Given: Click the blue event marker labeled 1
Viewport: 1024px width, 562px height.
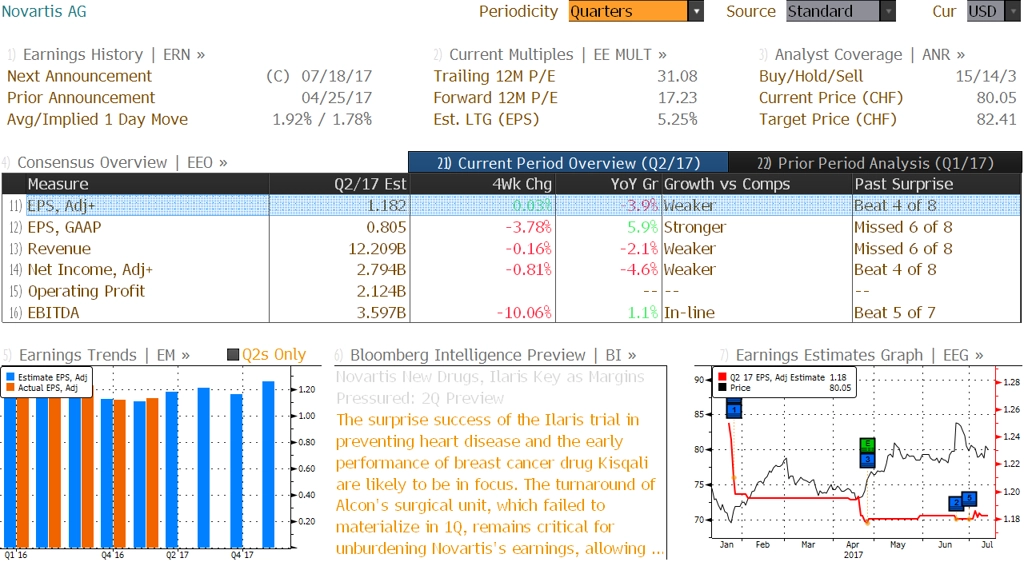Looking at the screenshot, I should (x=734, y=410).
